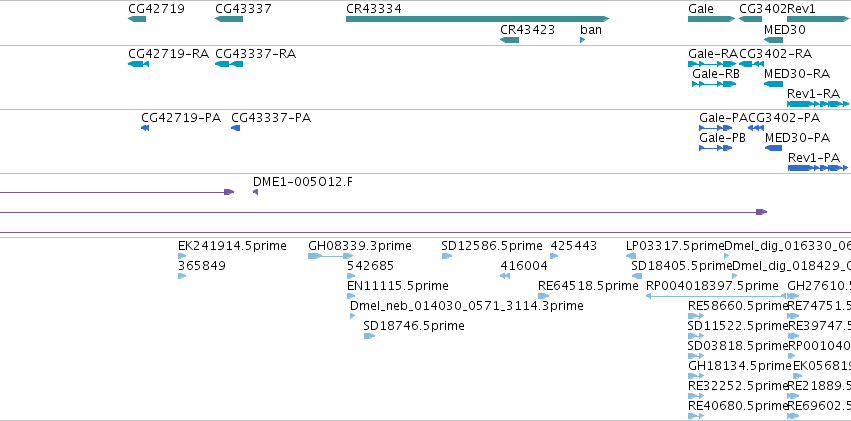Viewport: 851px width, 421px height.
Task: Click the LP03317.5prime EST arrow
Action: pos(631,256)
